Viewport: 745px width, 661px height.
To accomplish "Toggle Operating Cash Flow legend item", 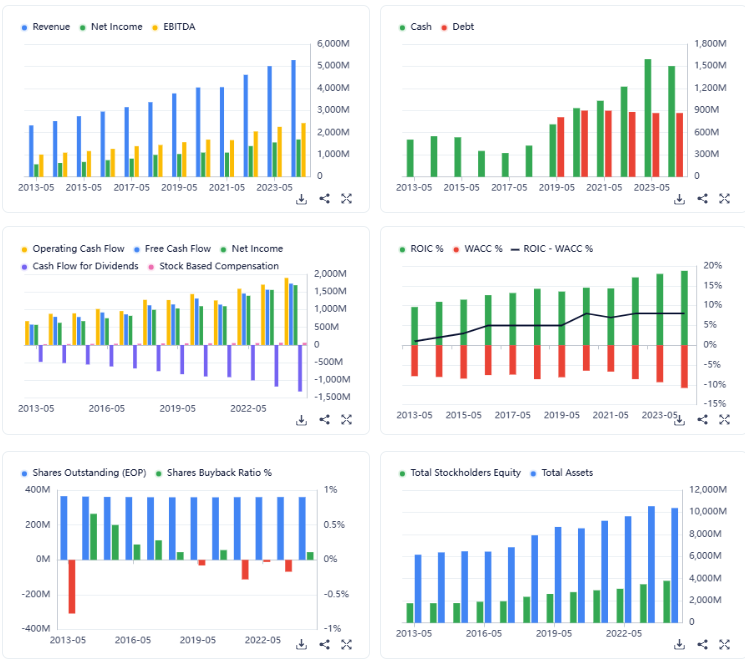I will click(73, 249).
